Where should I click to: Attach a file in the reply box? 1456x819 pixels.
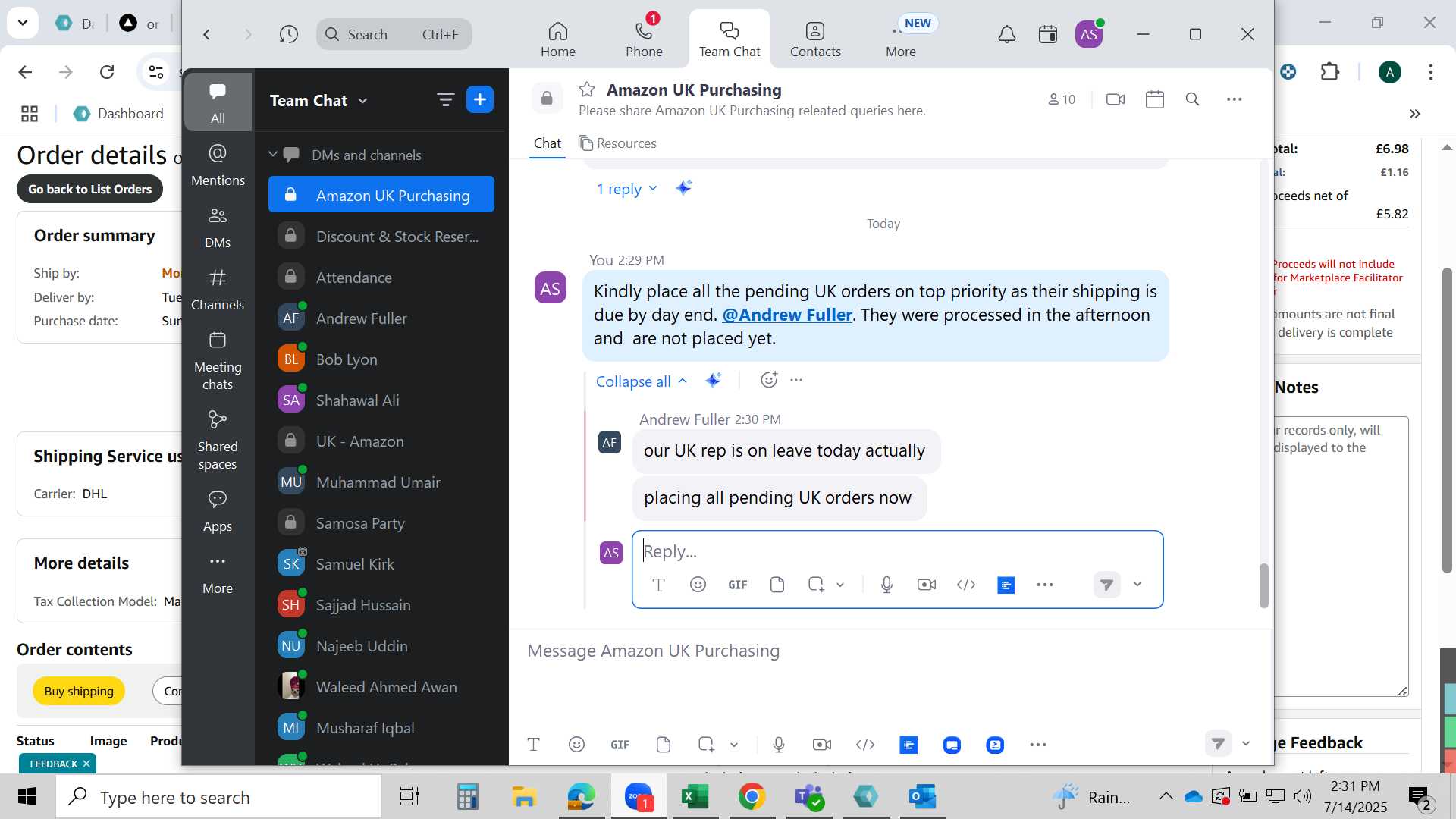[777, 584]
